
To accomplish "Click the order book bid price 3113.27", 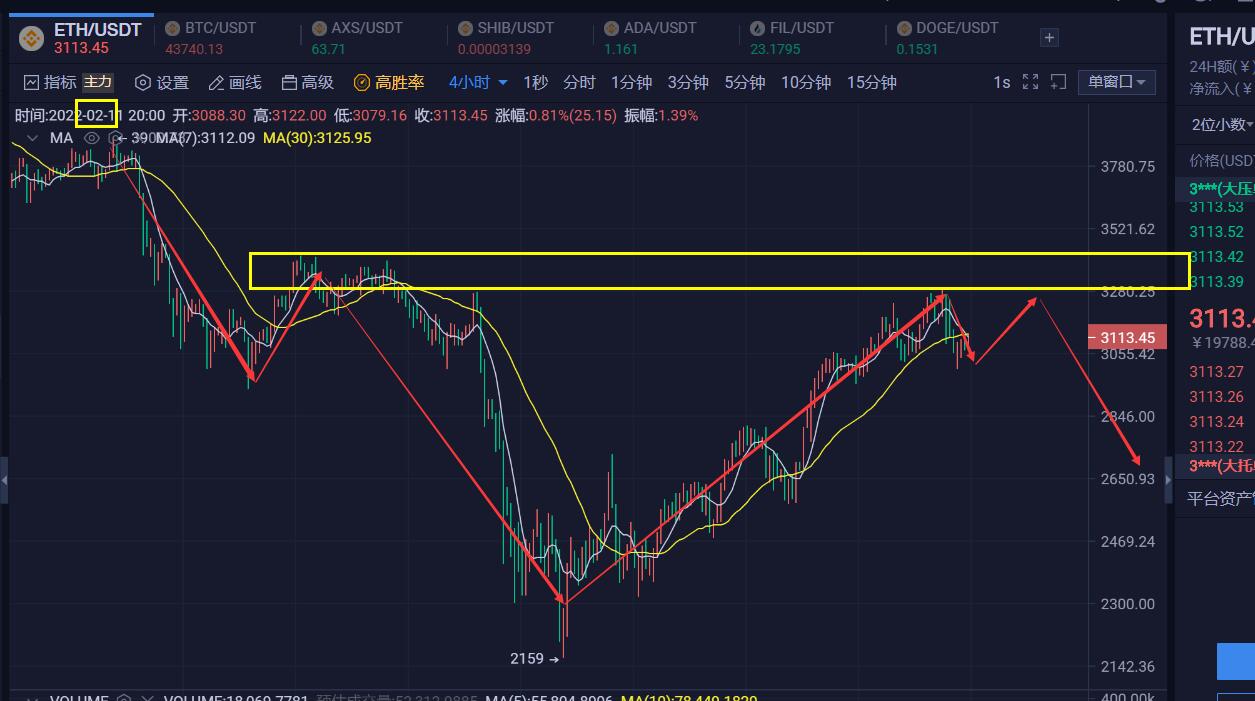I will pos(1216,372).
